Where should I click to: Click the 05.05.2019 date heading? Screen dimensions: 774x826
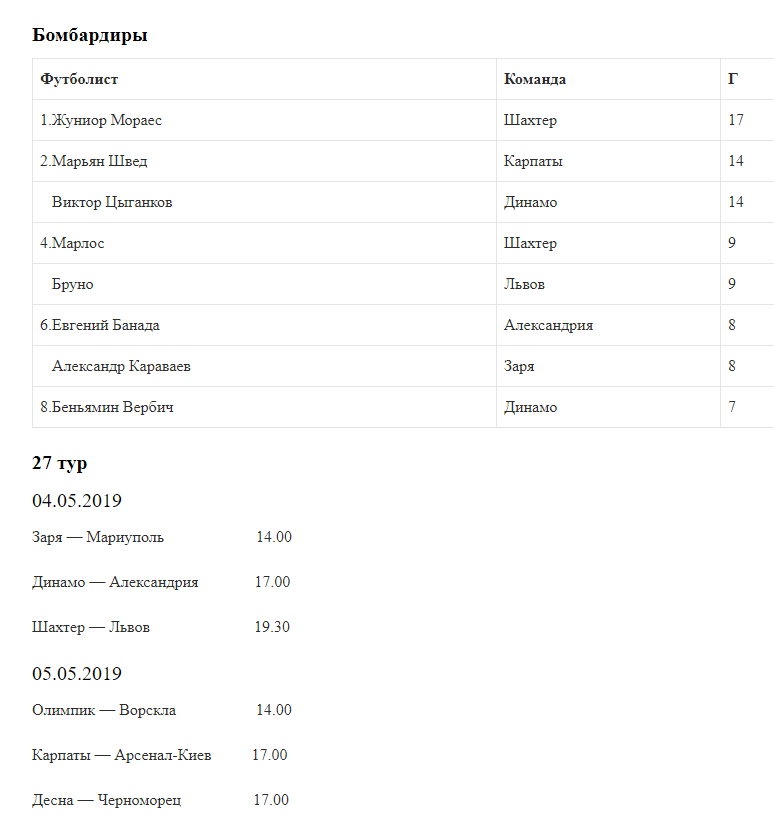pyautogui.click(x=77, y=673)
